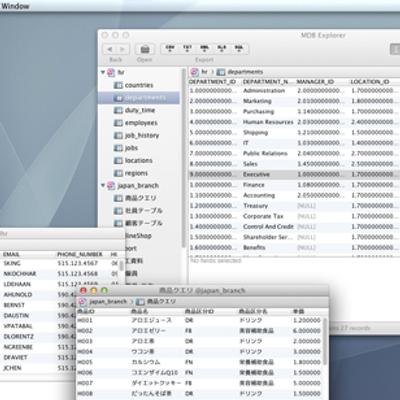
Task: Select the DLORENTZ email cell
Action: 18,337
